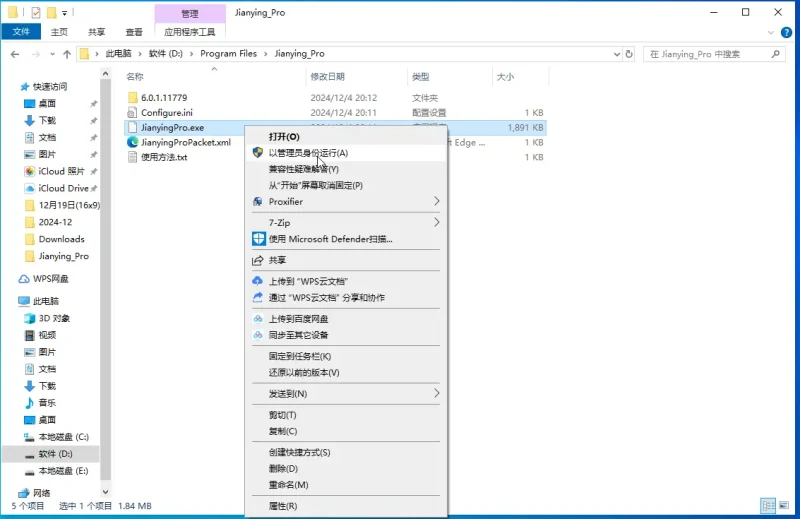This screenshot has width=800, height=519.
Task: Click the Microsoft Defender shield icon
Action: (x=259, y=238)
